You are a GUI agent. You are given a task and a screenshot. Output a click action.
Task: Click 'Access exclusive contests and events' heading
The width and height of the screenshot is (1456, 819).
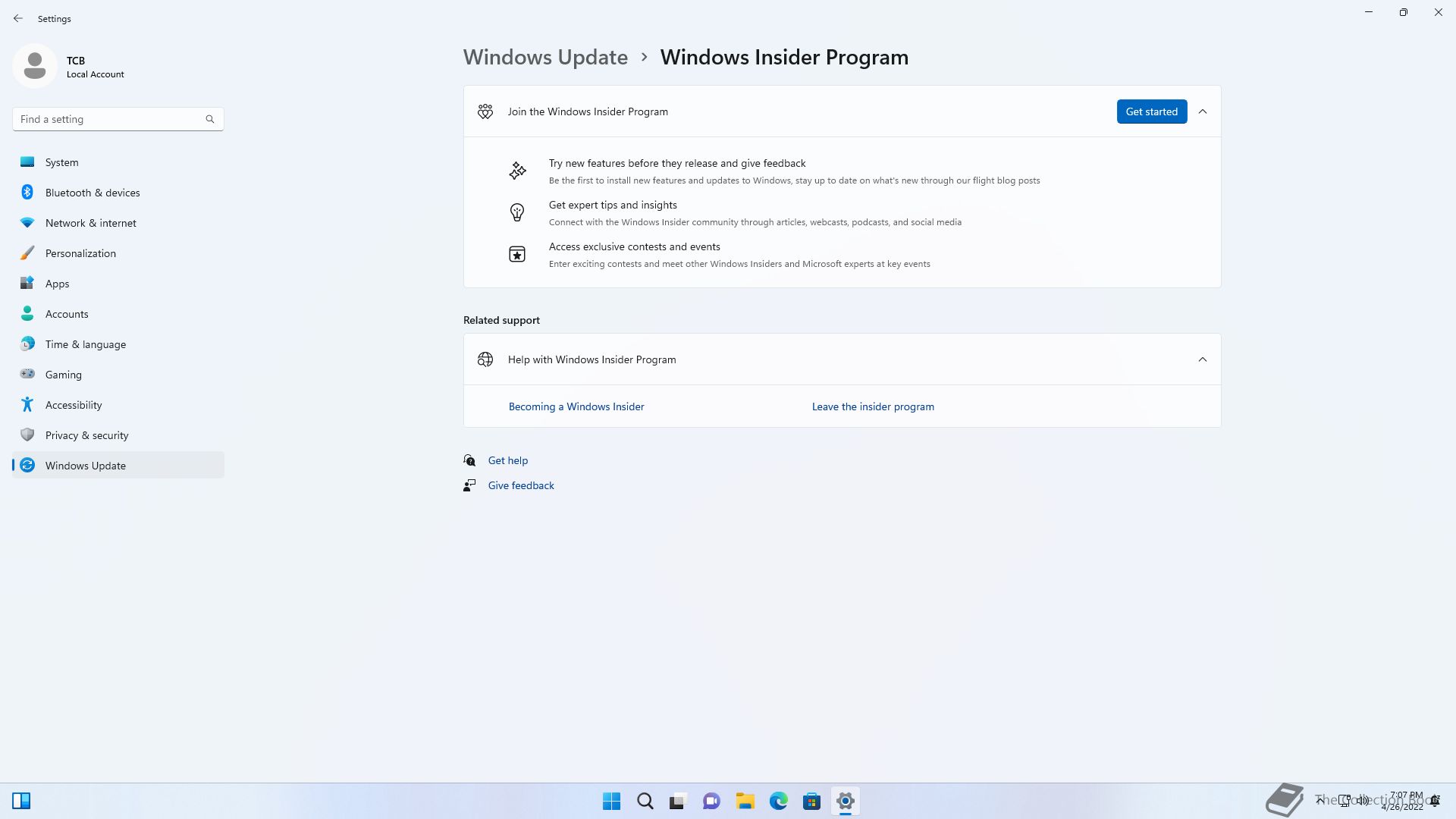[x=635, y=246]
